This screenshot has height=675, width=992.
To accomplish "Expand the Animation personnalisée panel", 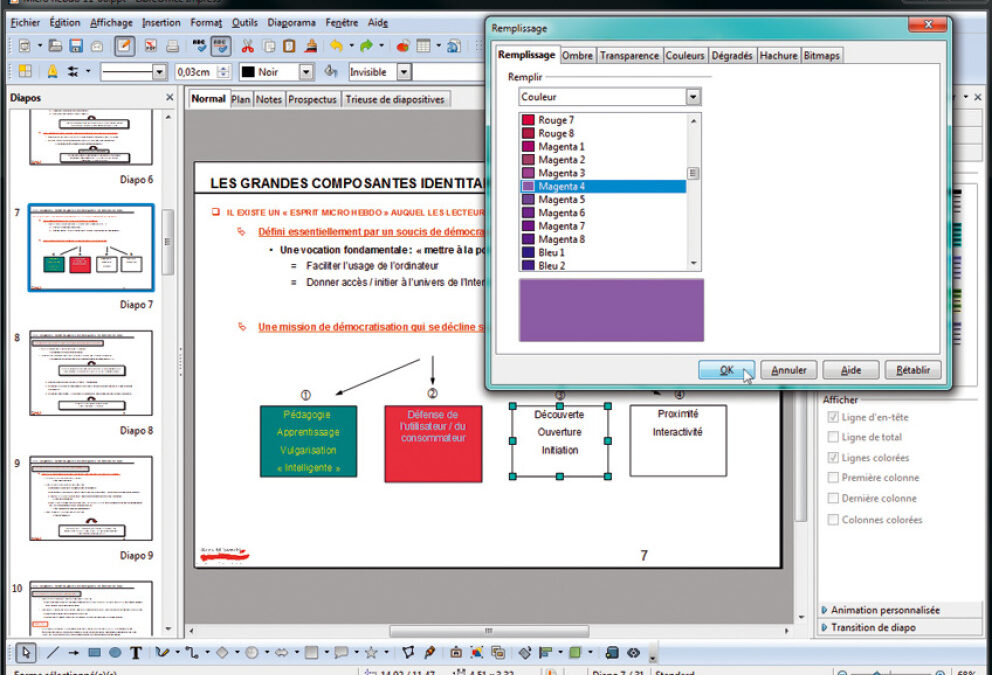I will 885,610.
